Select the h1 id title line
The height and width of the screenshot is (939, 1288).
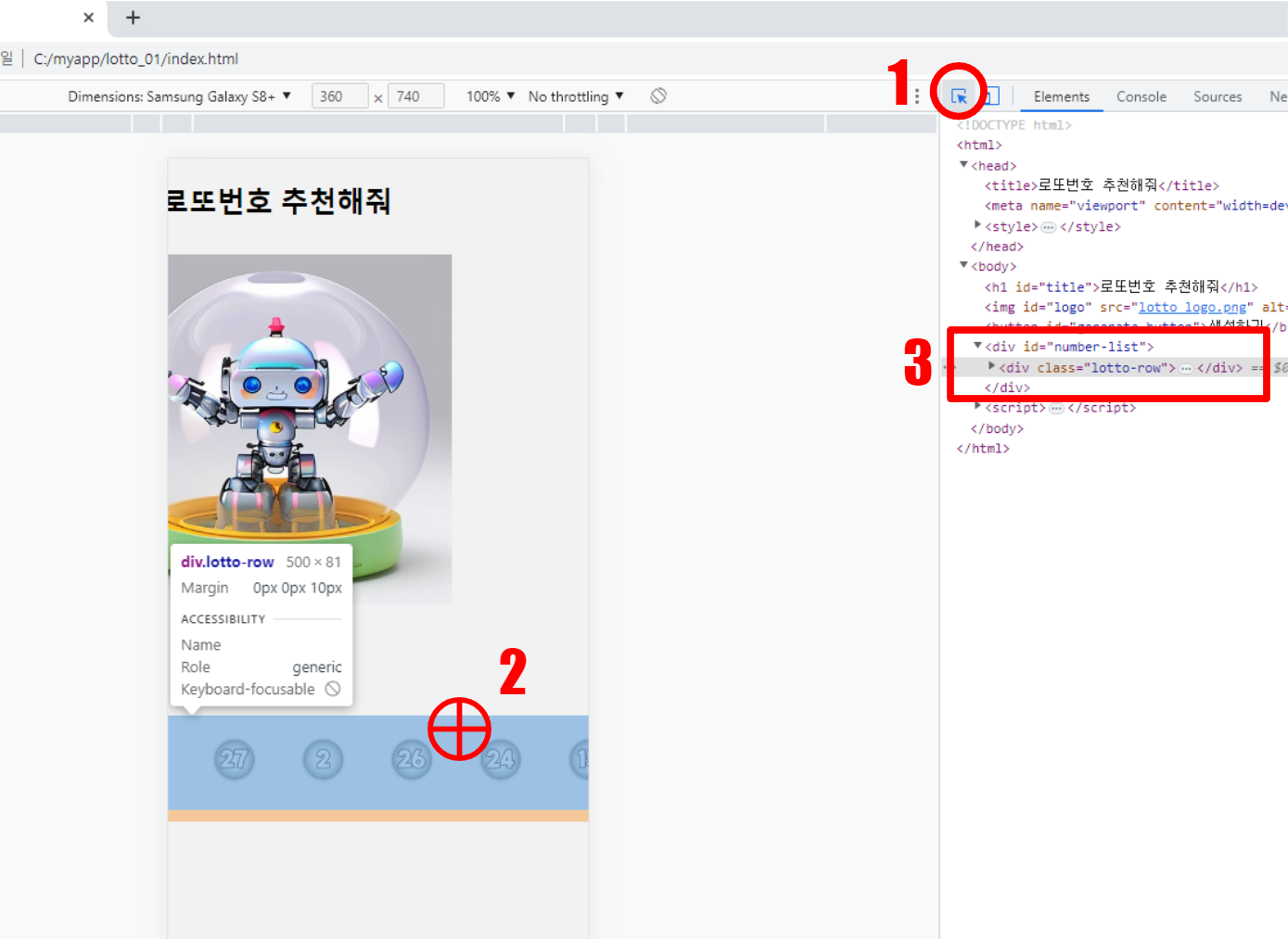tap(1121, 286)
